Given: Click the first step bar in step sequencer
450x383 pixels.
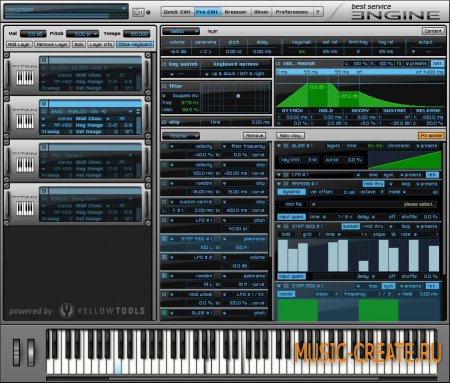Looking at the screenshot, I should click(x=283, y=255).
